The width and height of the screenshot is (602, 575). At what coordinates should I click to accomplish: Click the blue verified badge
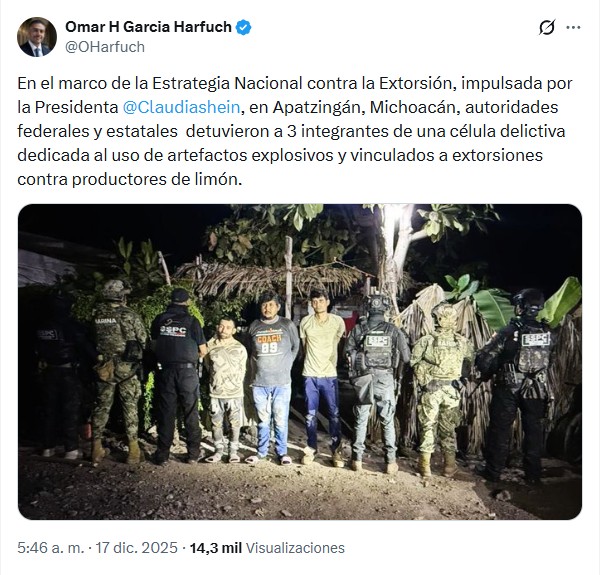pyautogui.click(x=244, y=27)
